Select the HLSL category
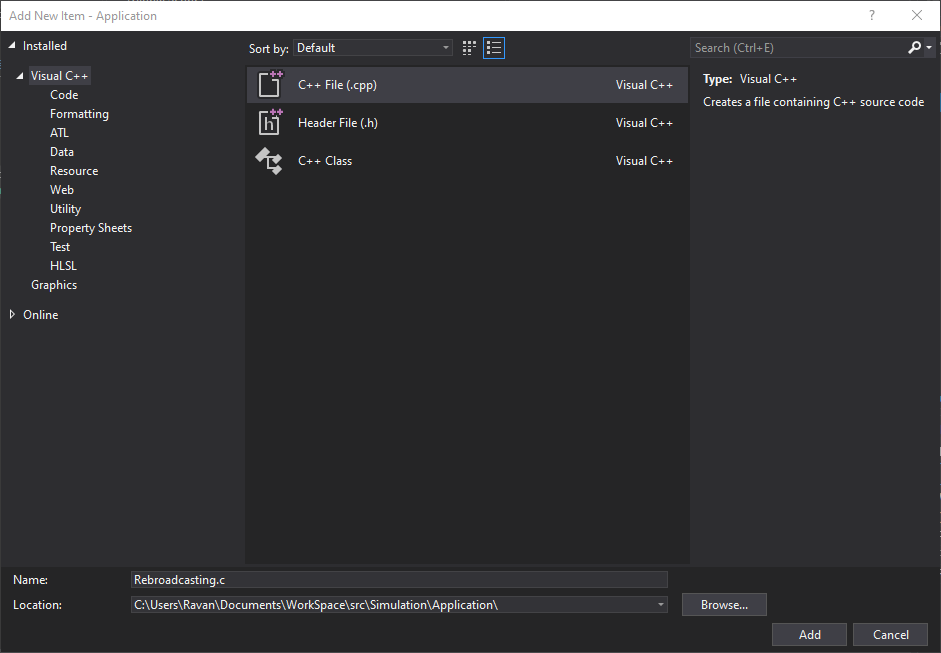Image resolution: width=941 pixels, height=653 pixels. click(x=63, y=266)
